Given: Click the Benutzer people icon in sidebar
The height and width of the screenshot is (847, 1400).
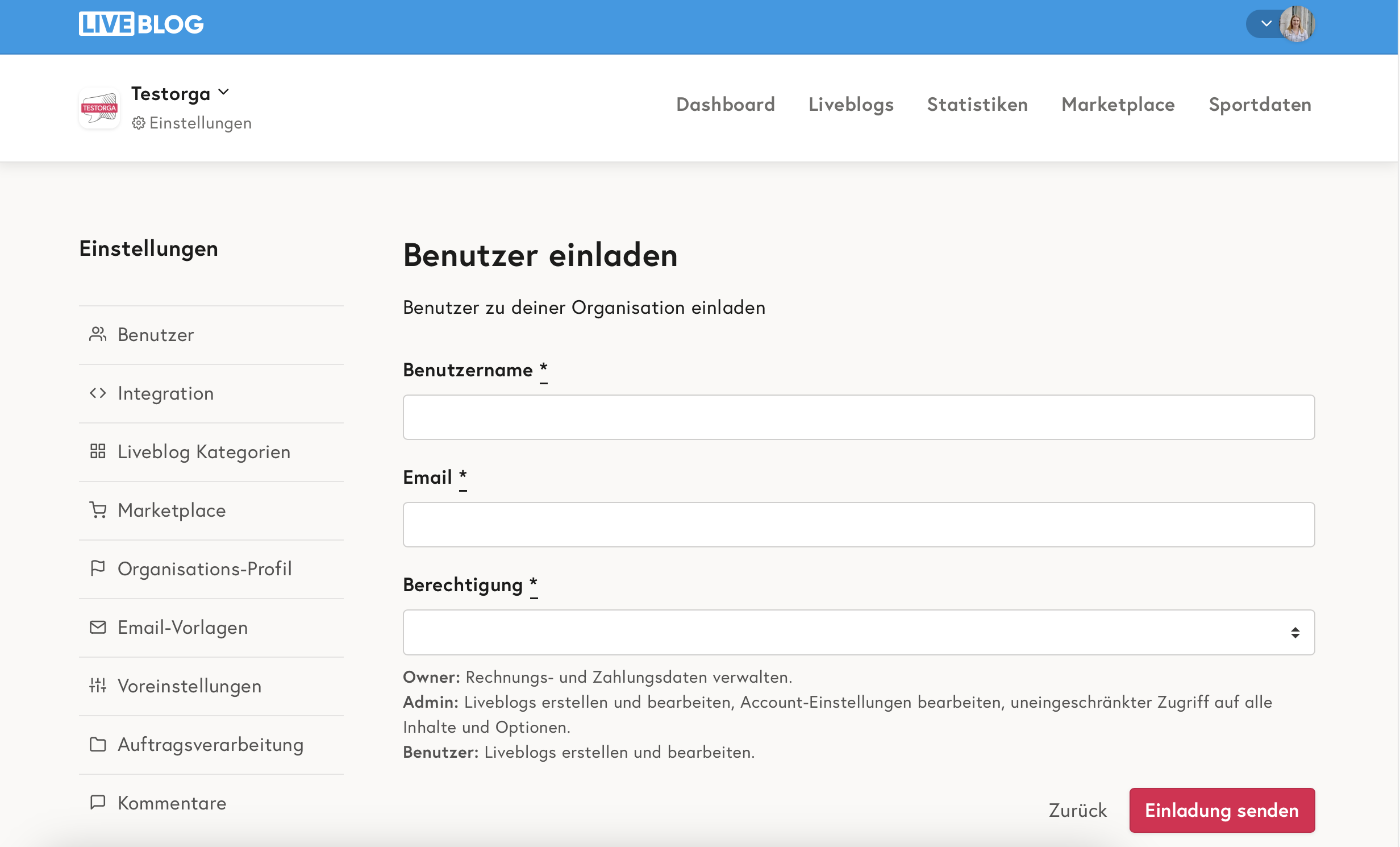Looking at the screenshot, I should 98,334.
